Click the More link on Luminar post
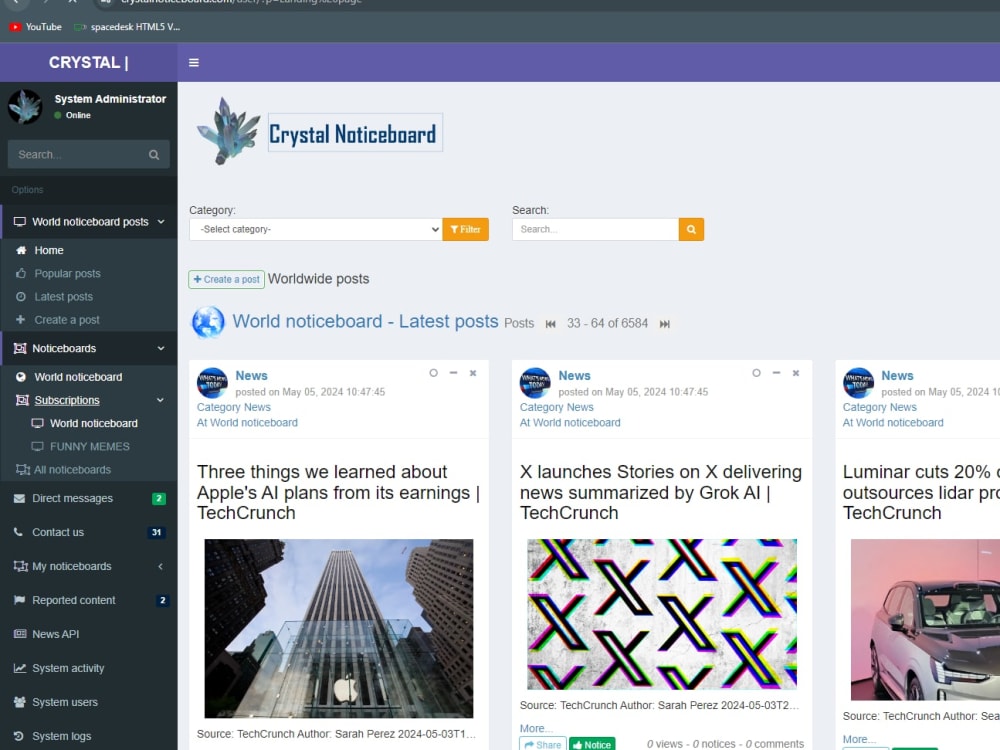1000x750 pixels. click(859, 739)
